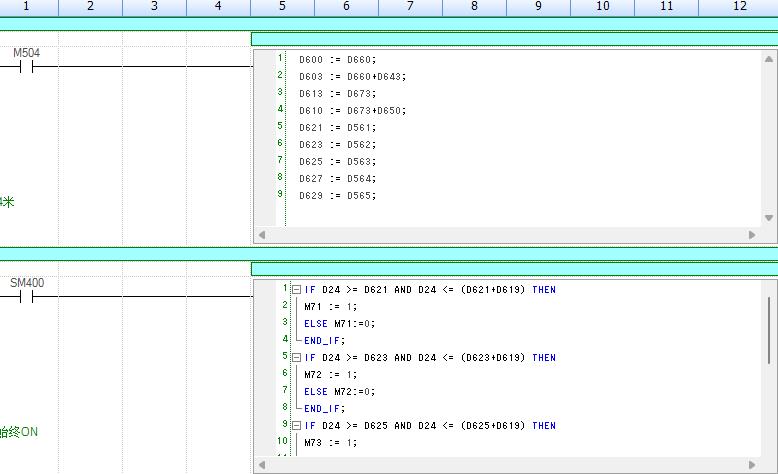
Task: Click the D629 := D565 statement
Action: point(337,196)
